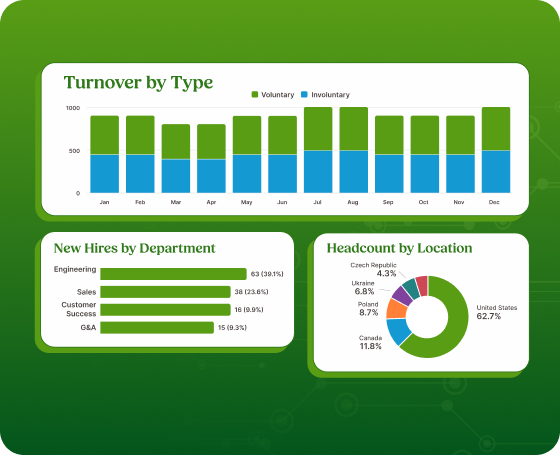Image resolution: width=560 pixels, height=455 pixels.
Task: Click the 'Poland' 8.7% label
Action: click(x=368, y=309)
